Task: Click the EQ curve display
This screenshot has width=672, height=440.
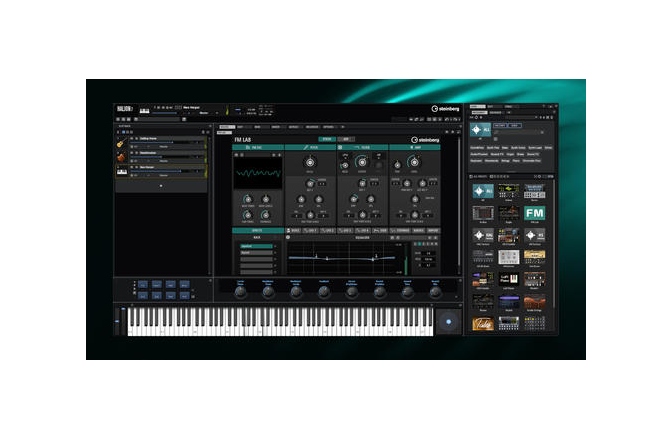Action: click(x=345, y=258)
